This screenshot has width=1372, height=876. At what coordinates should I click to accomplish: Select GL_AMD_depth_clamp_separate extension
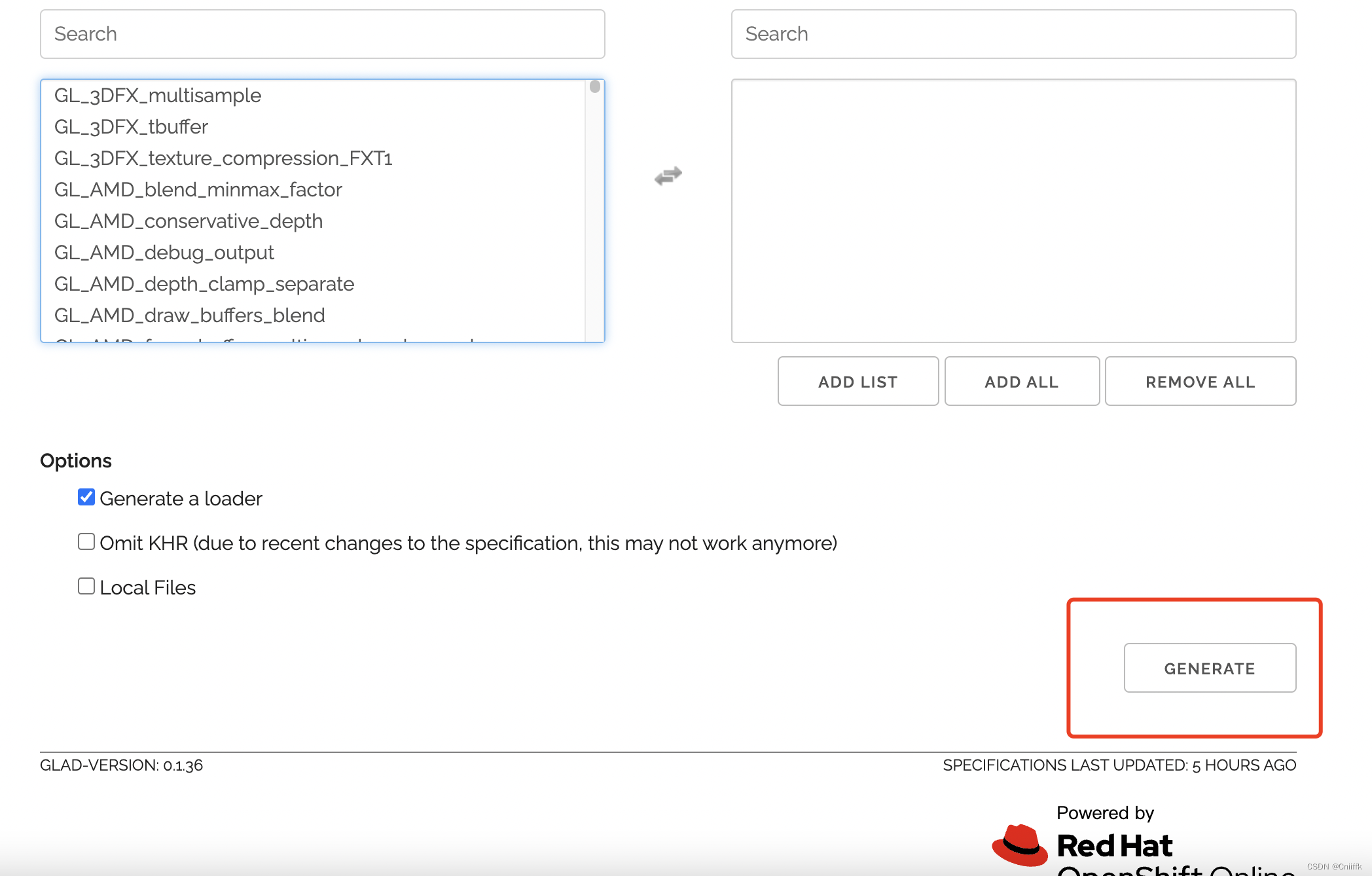pyautogui.click(x=205, y=283)
